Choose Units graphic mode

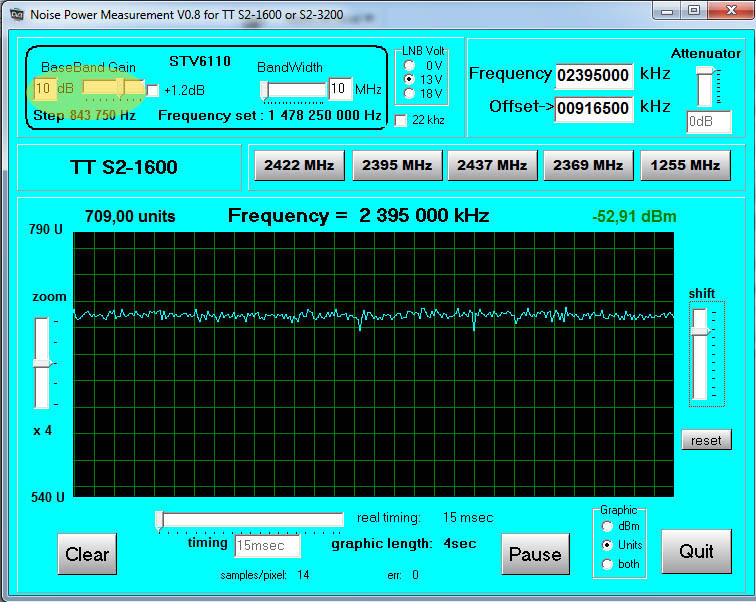[608, 545]
